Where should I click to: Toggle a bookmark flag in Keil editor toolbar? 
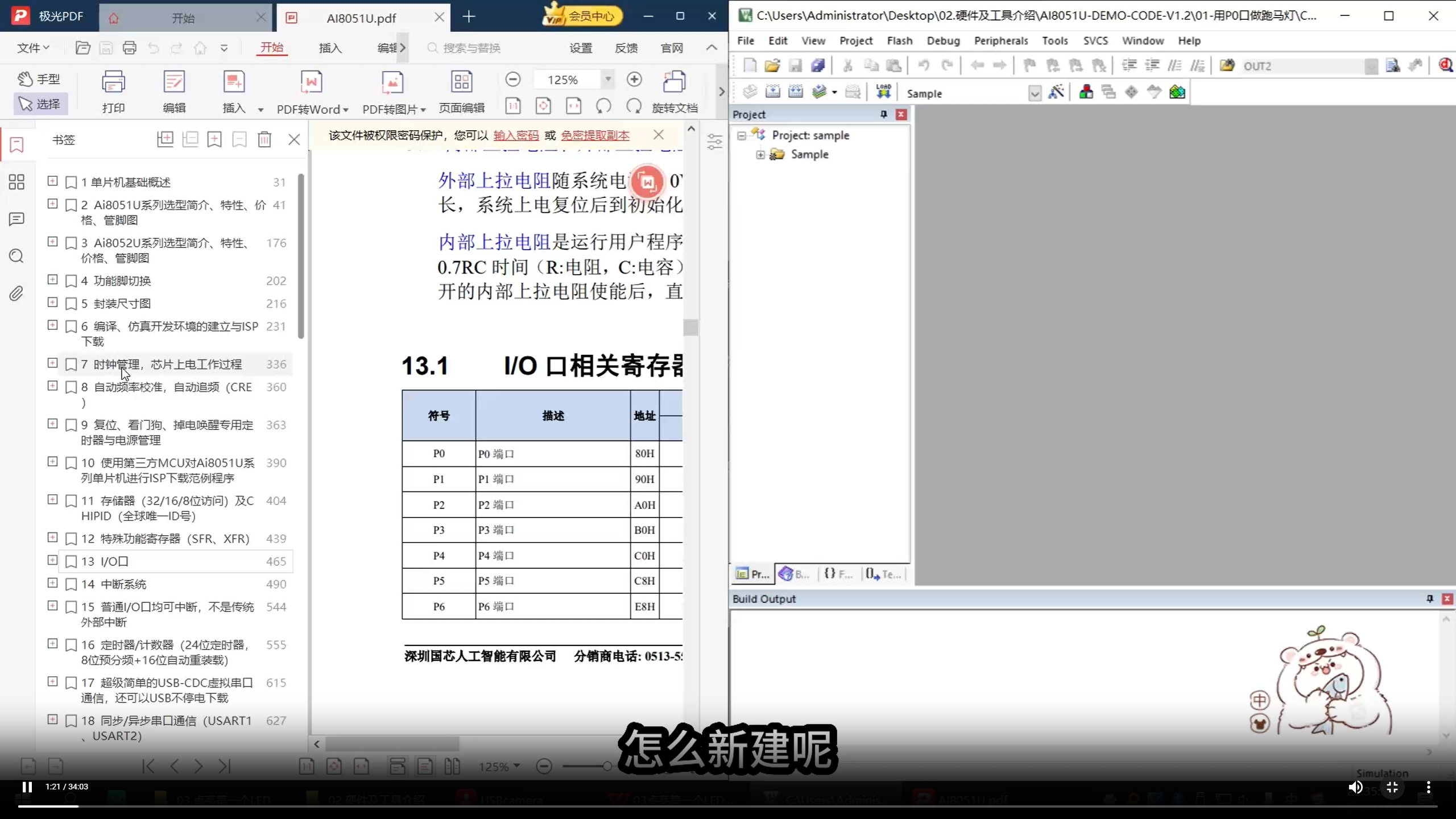(1029, 65)
